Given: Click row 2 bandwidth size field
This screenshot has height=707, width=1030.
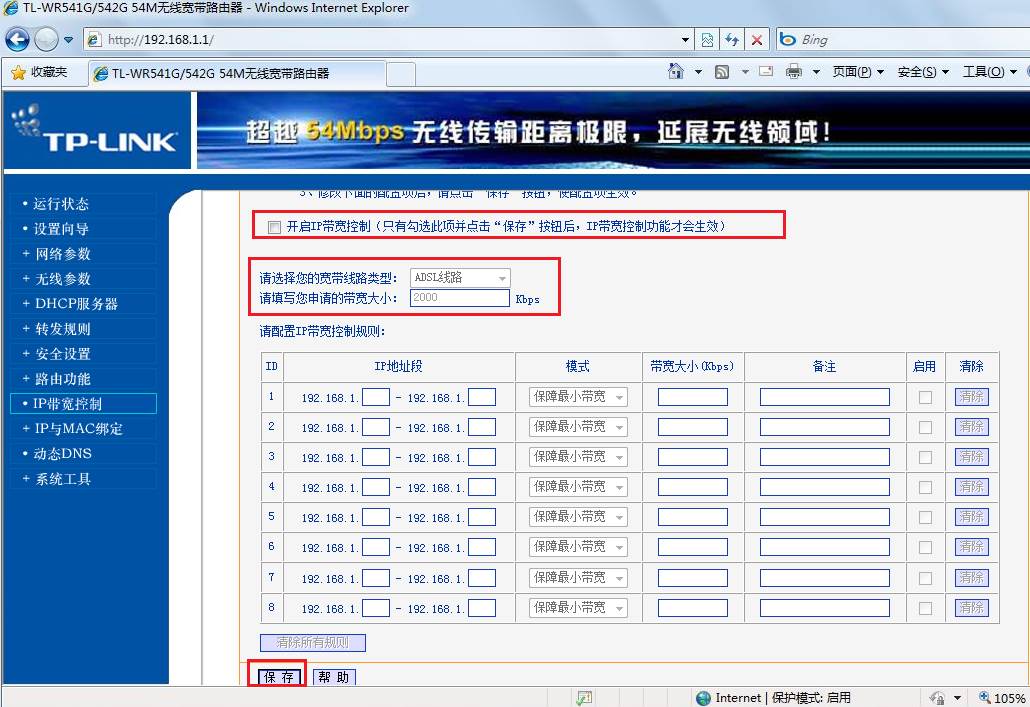Looking at the screenshot, I should pyautogui.click(x=692, y=427).
